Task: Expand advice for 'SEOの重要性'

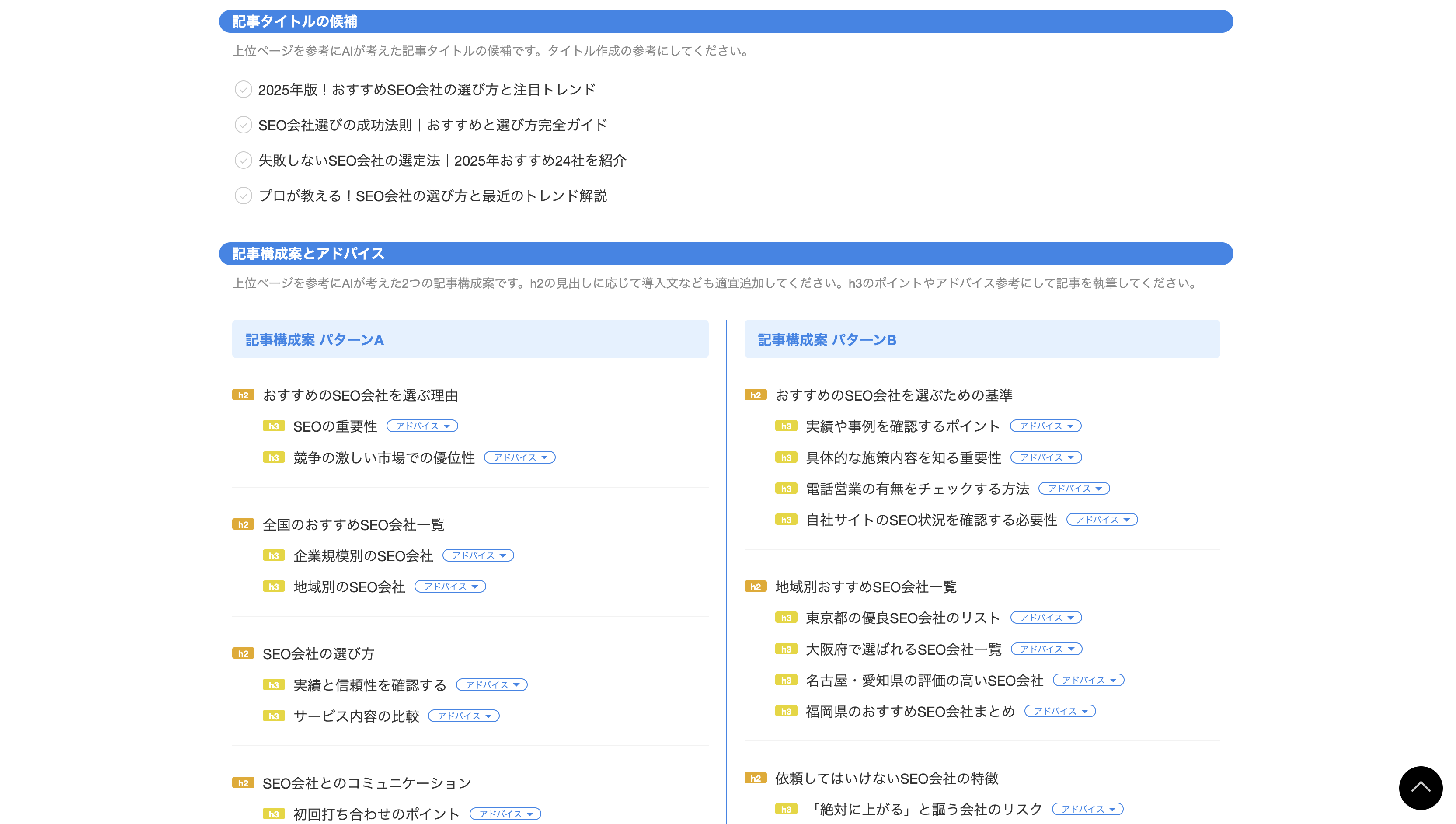Action: point(422,426)
